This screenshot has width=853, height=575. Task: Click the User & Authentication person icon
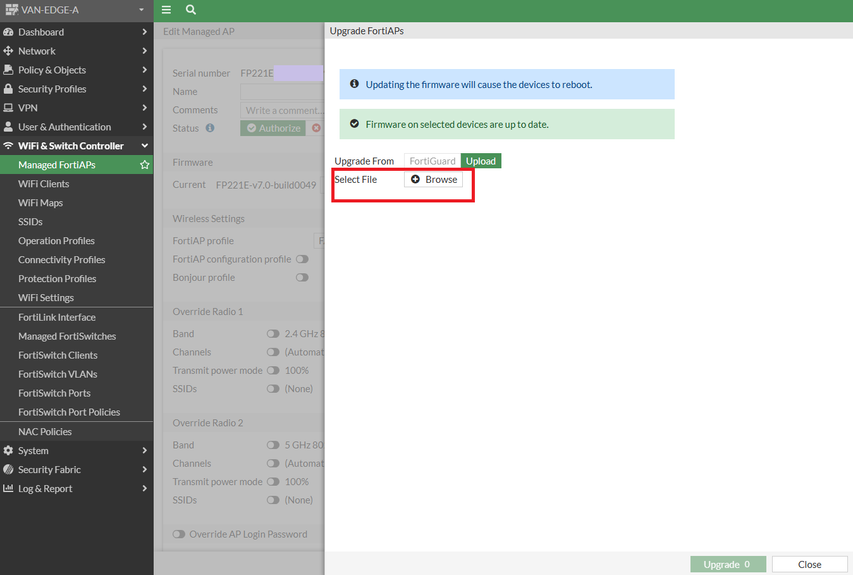point(8,127)
